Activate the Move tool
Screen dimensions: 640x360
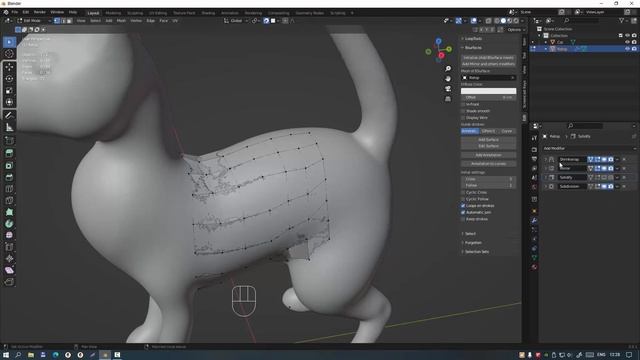pyautogui.click(x=9, y=67)
